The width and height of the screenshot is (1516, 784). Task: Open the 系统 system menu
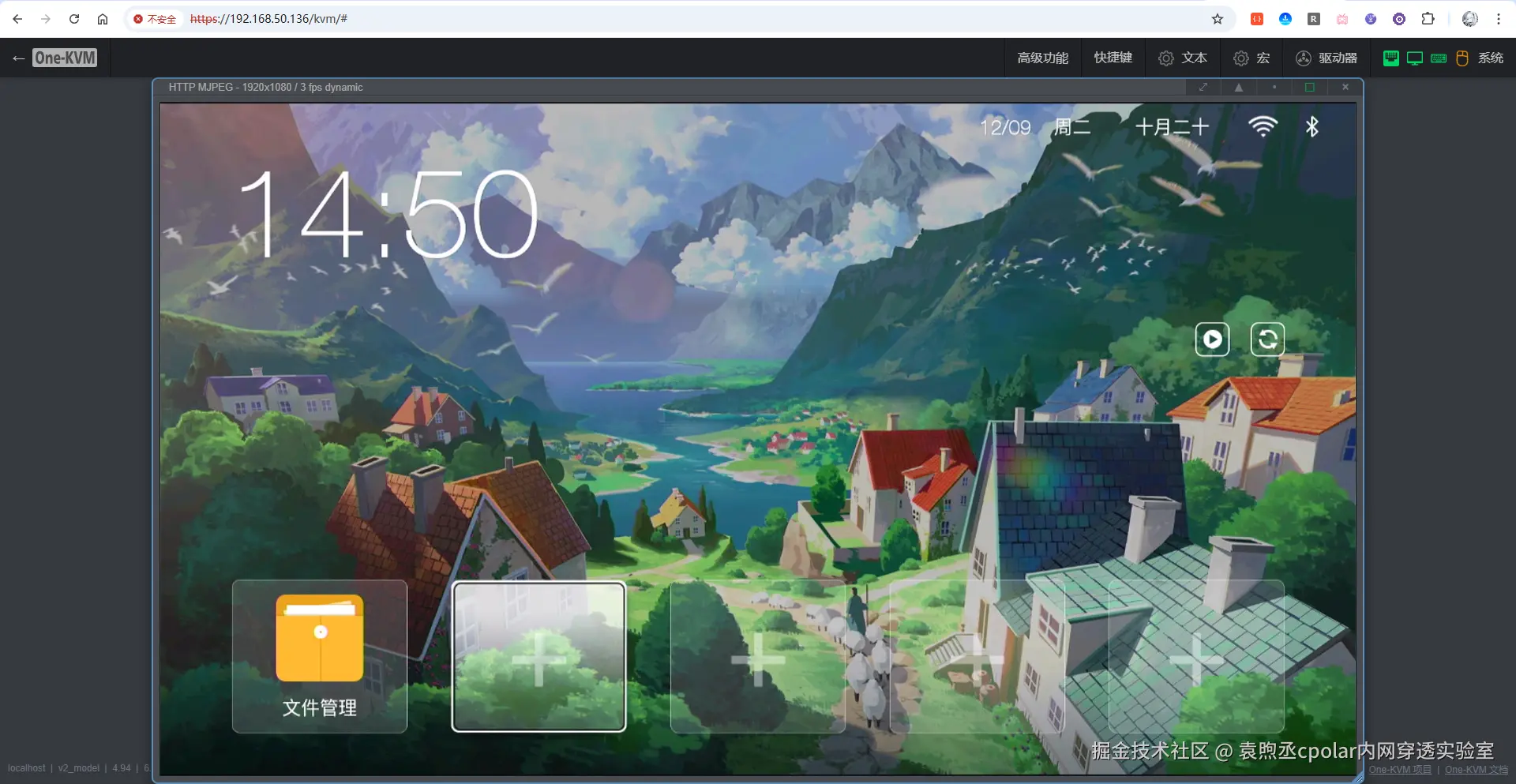tap(1491, 58)
